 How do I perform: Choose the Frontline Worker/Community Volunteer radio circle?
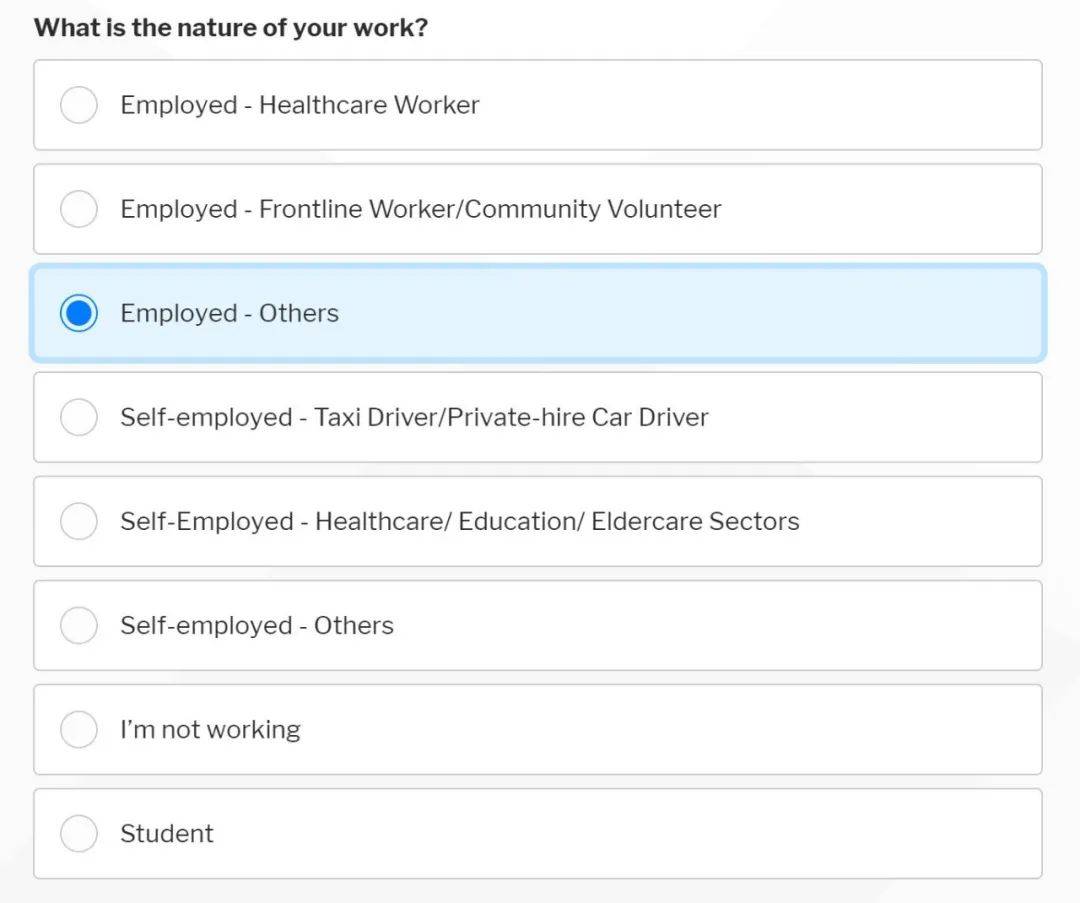click(x=79, y=209)
